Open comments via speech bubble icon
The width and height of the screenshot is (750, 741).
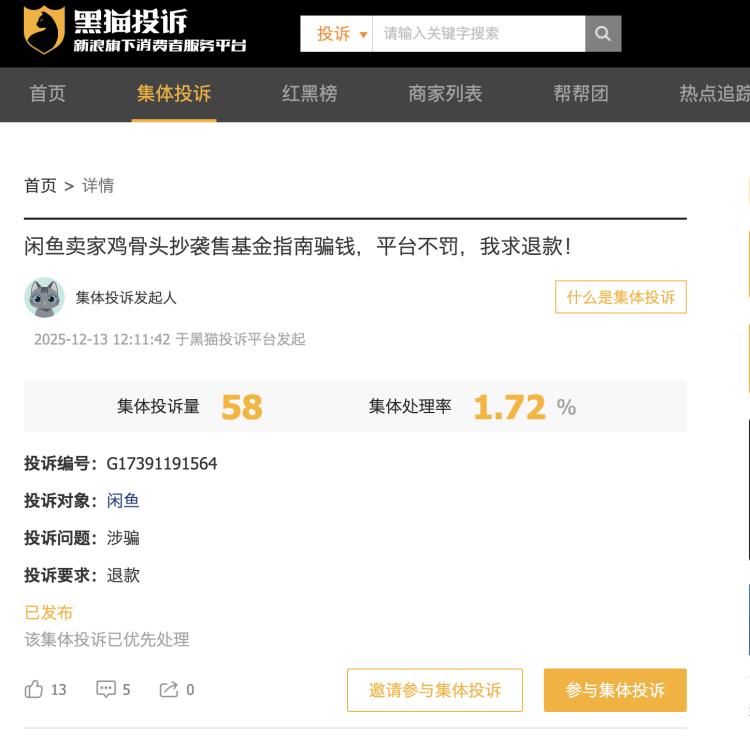coord(106,689)
